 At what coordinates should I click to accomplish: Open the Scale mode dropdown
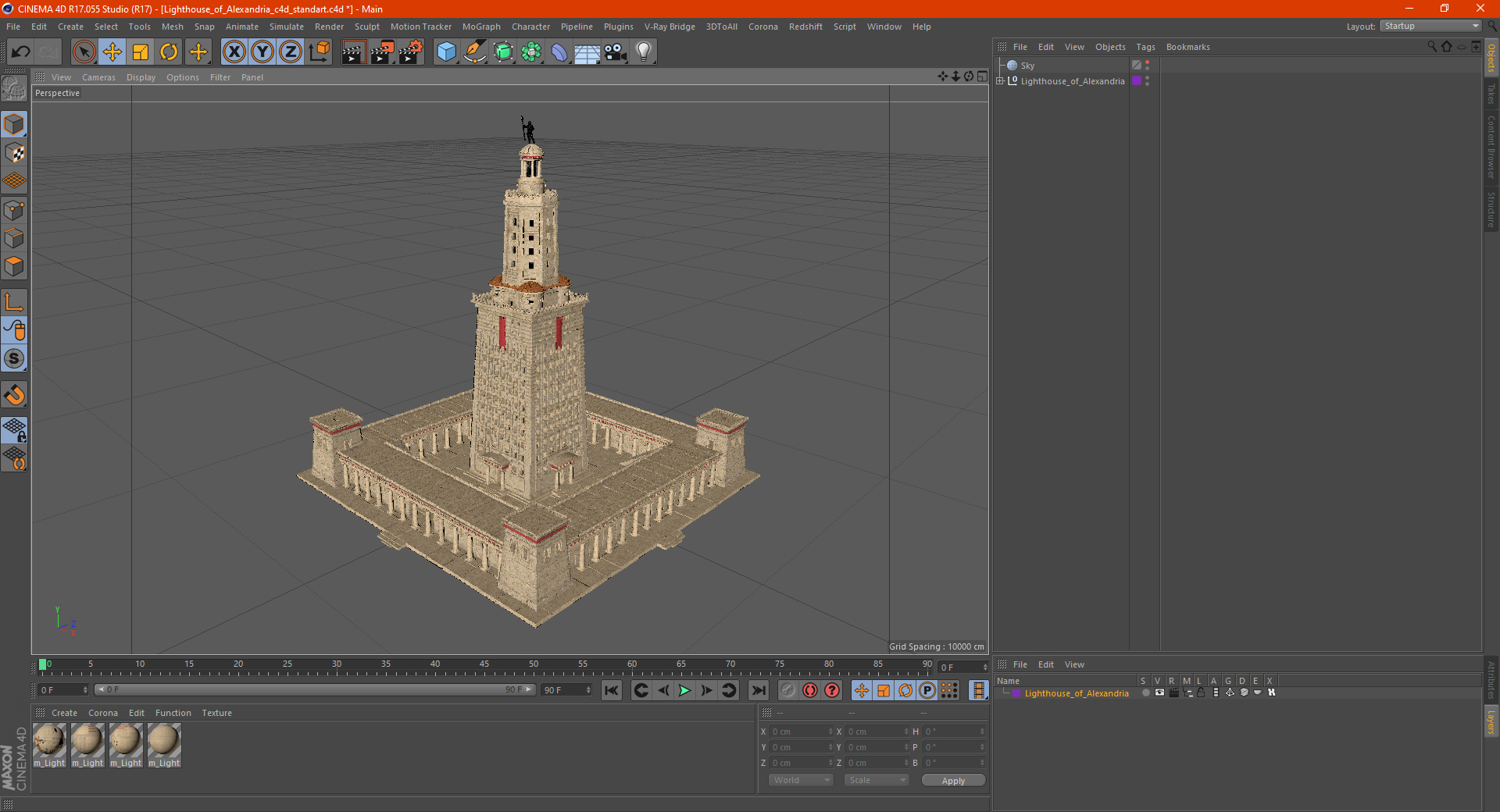click(x=877, y=780)
